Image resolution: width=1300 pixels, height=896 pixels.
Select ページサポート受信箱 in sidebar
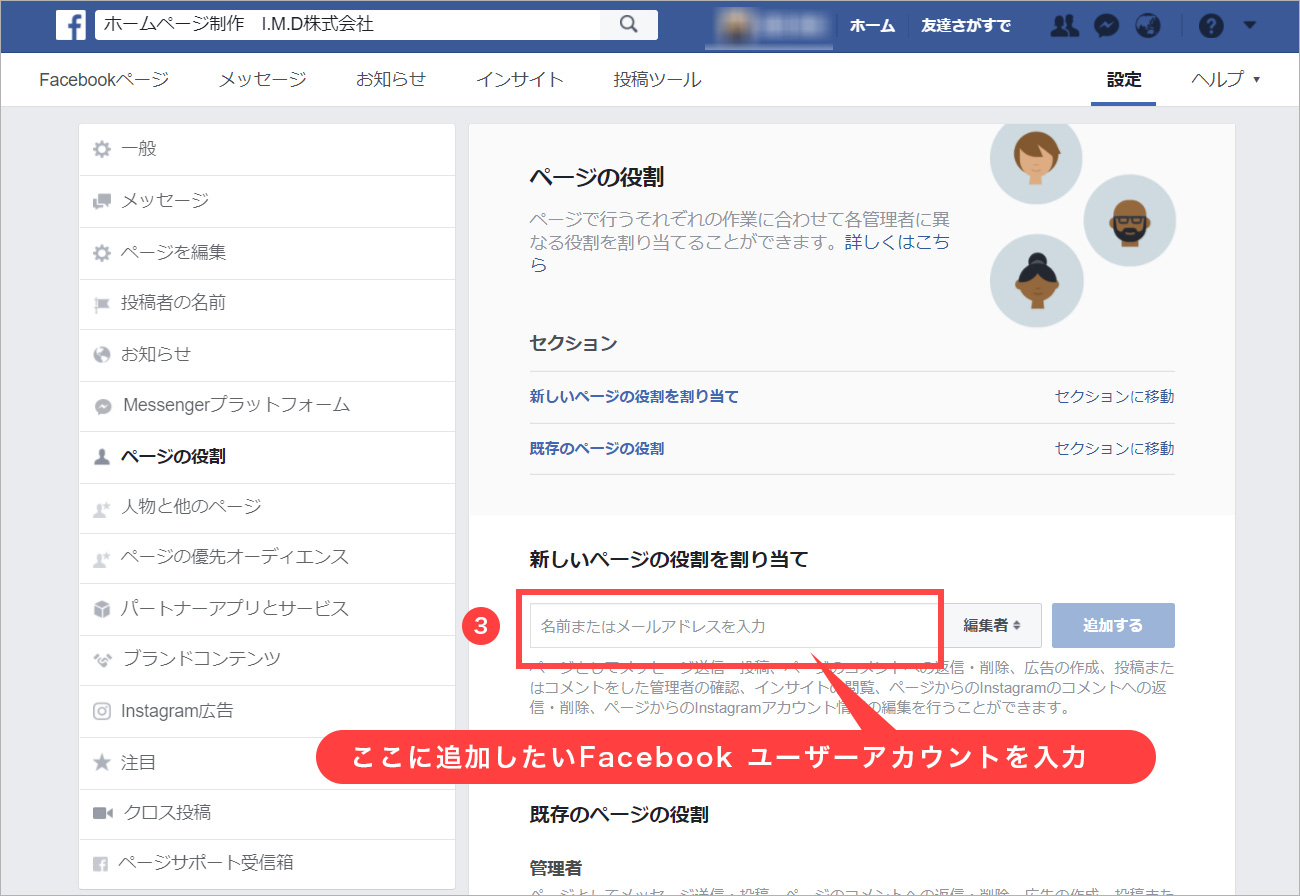[x=267, y=864]
